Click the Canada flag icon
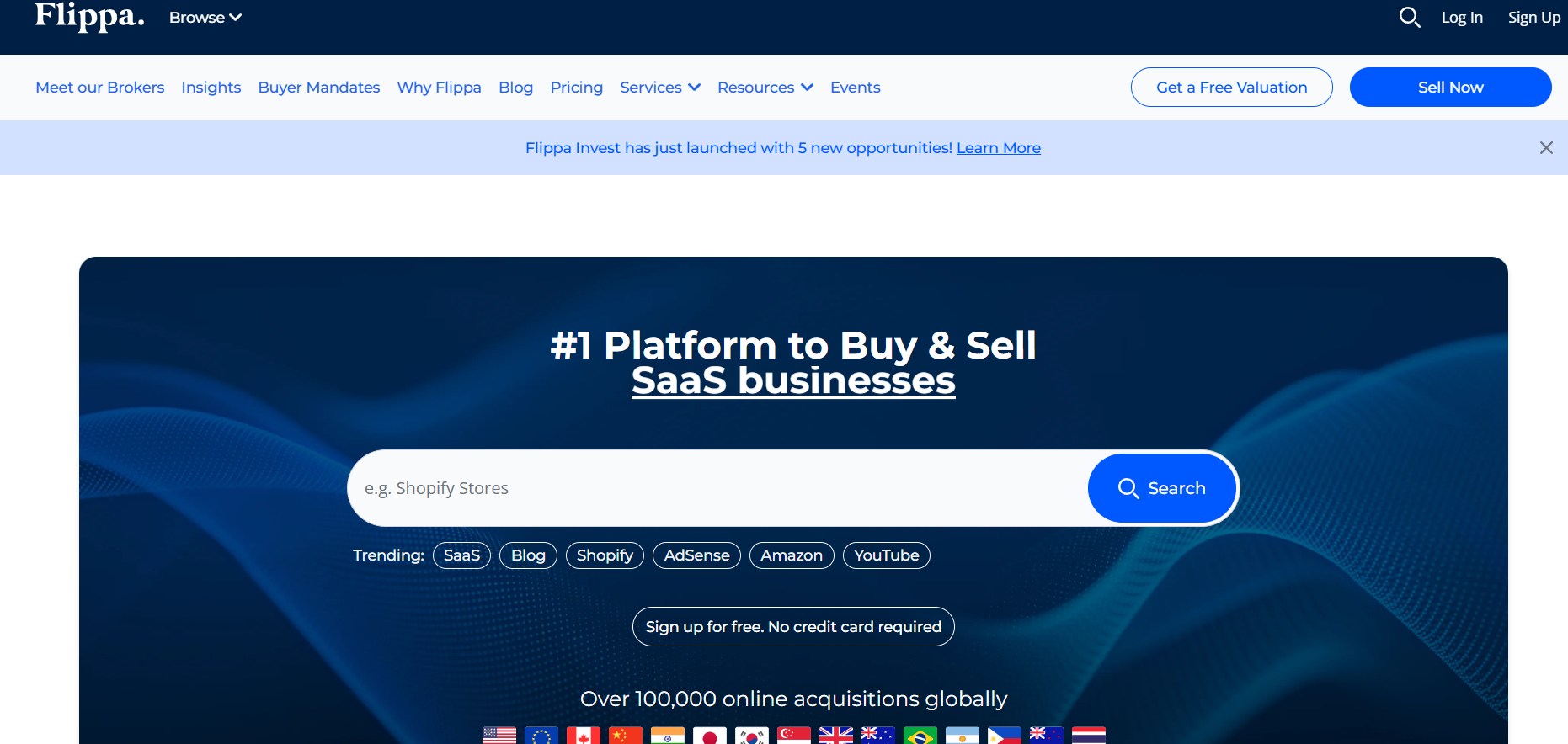This screenshot has height=744, width=1568. (584, 736)
